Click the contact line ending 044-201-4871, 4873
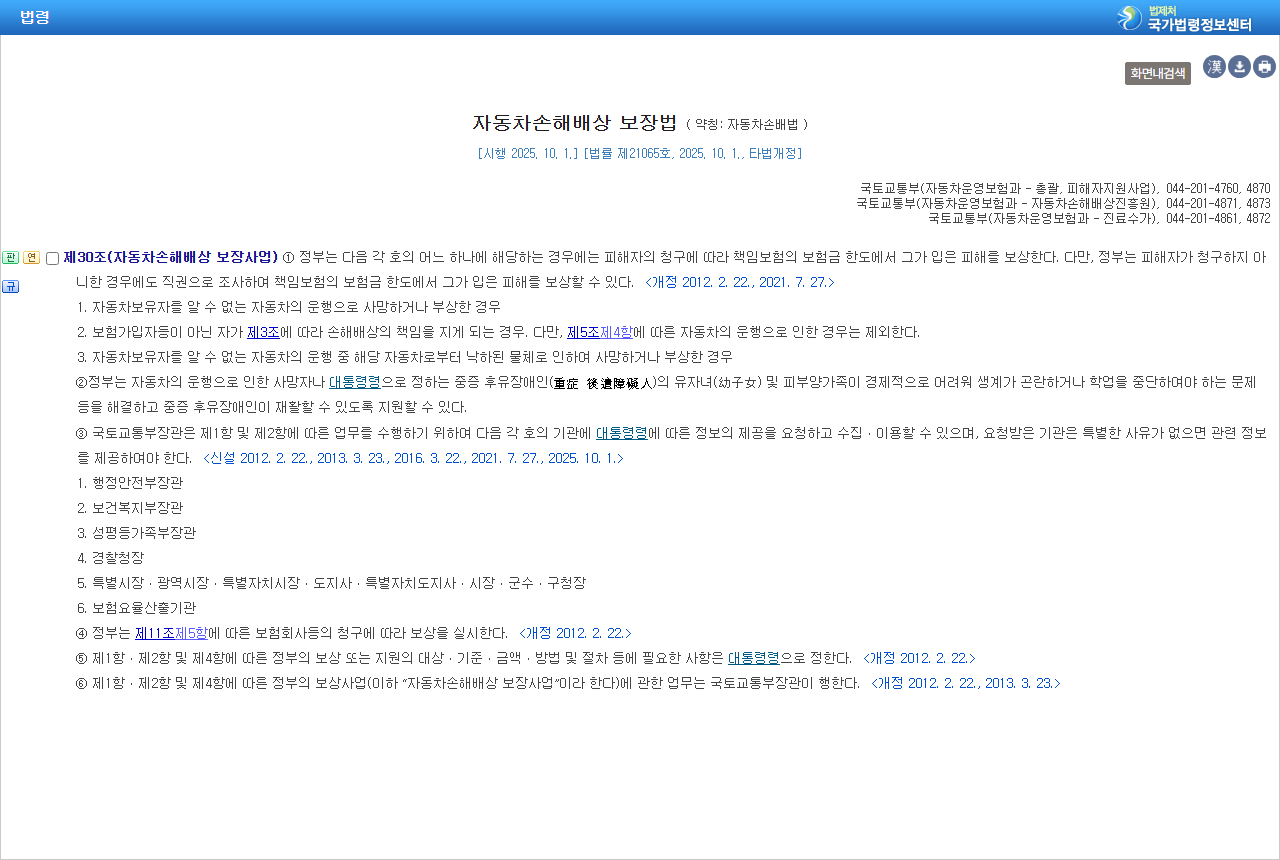 (1063, 203)
